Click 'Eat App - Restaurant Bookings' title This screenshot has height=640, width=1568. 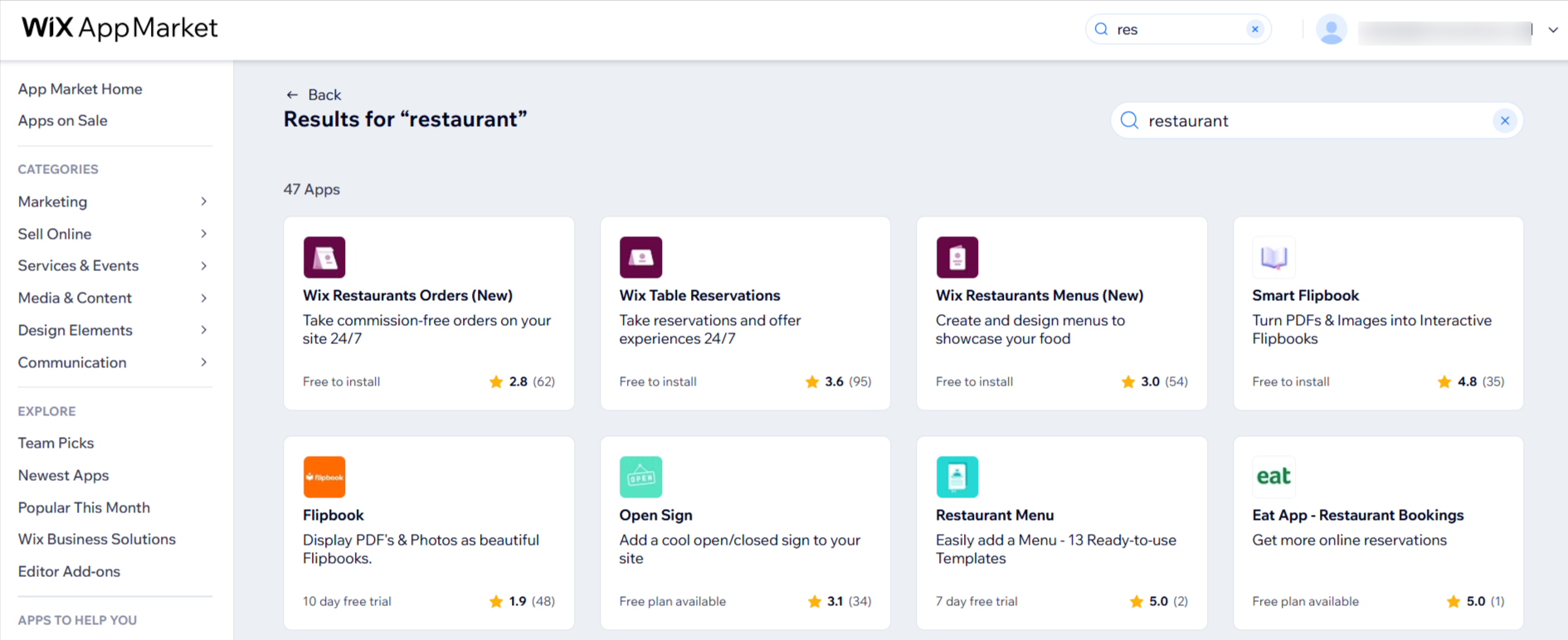1358,515
